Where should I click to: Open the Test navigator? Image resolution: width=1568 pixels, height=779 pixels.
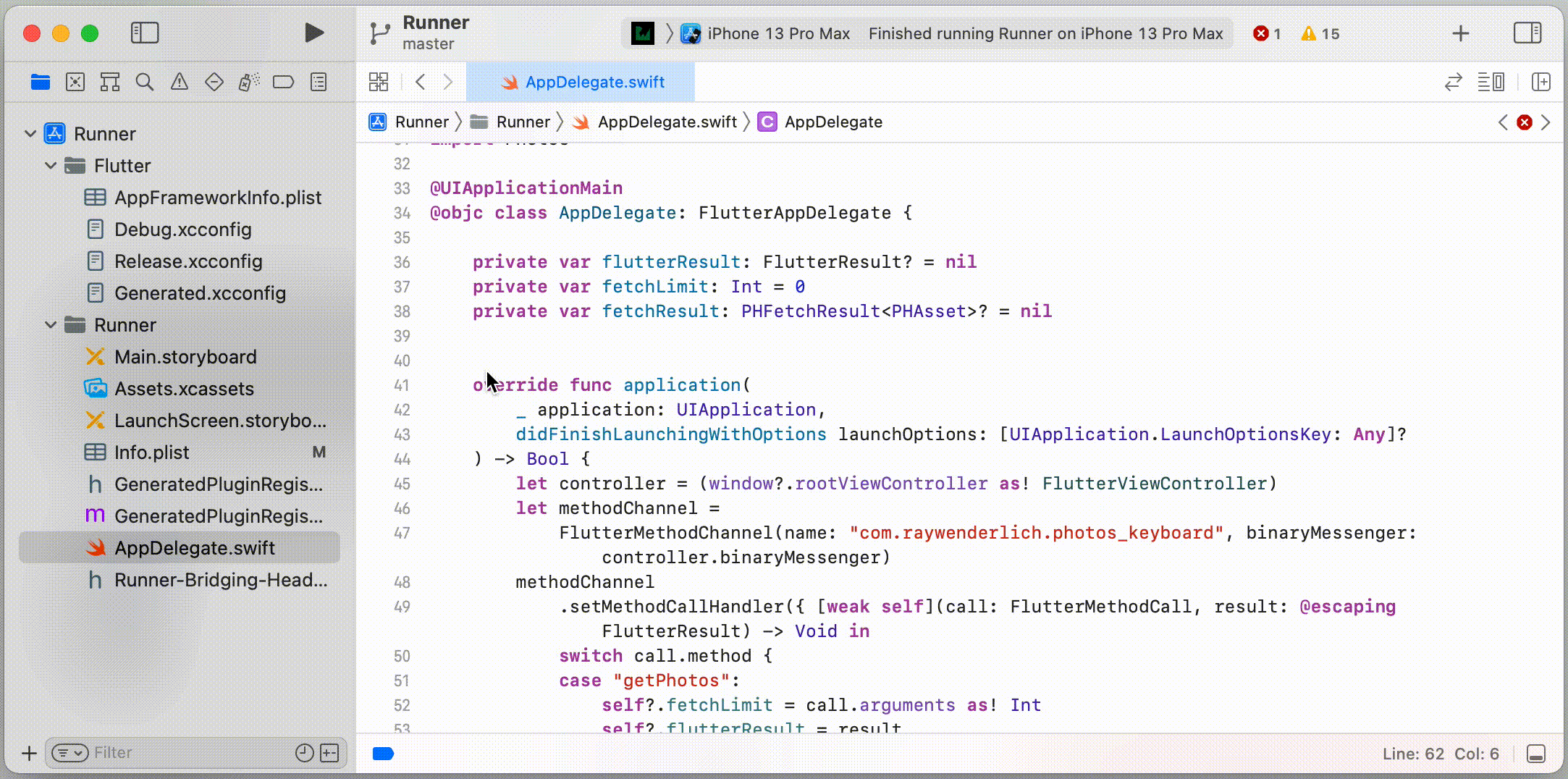214,81
